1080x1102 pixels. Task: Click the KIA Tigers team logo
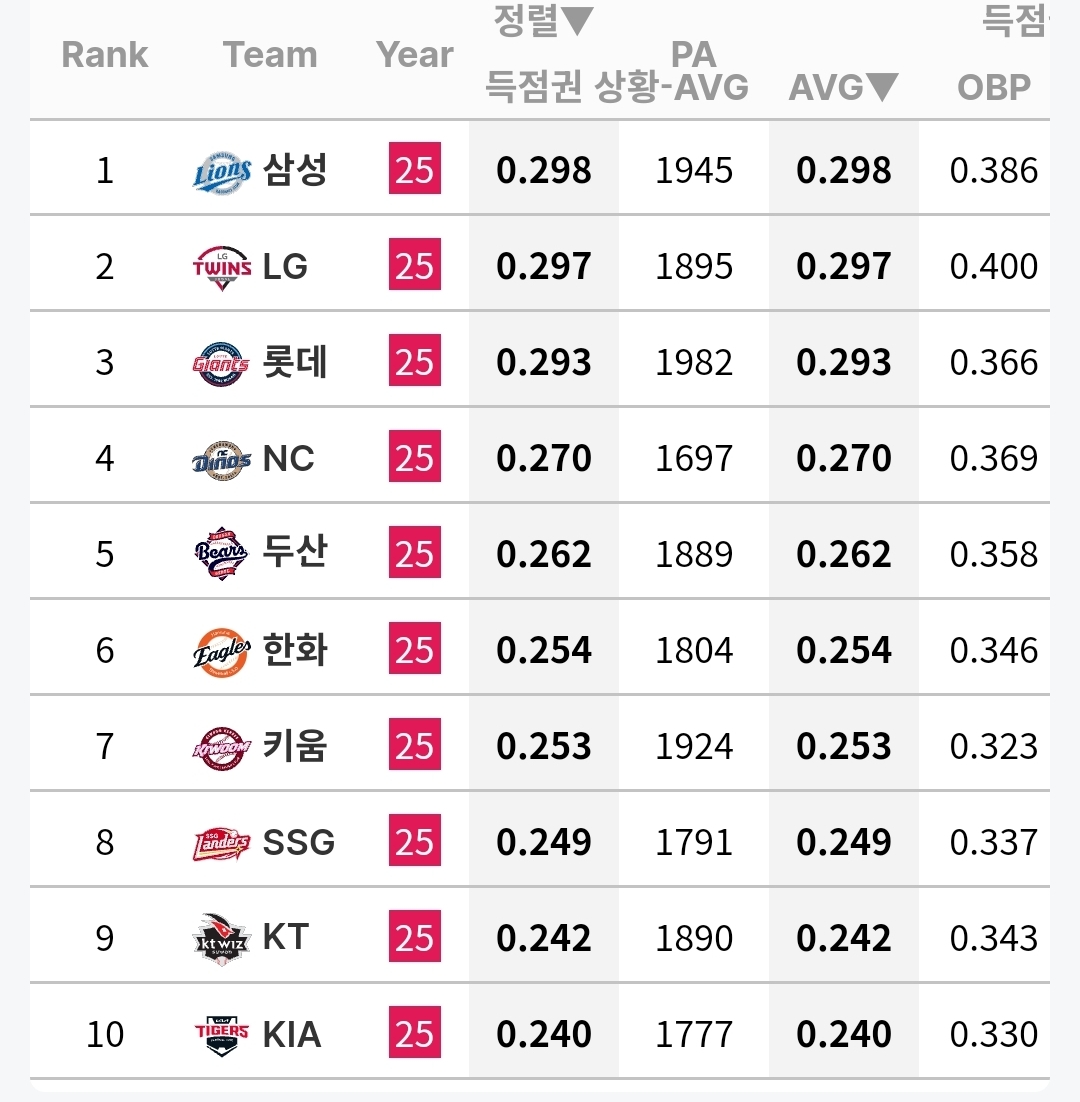(221, 1035)
